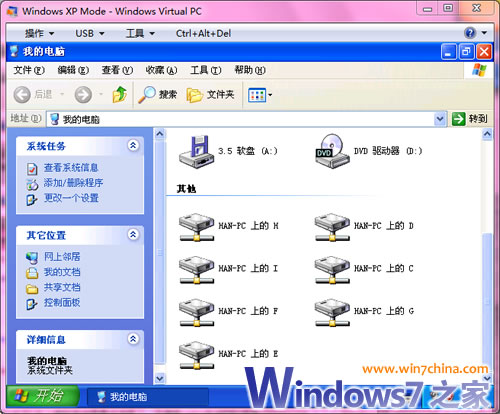The height and width of the screenshot is (414, 500).
Task: Select the 3.5 软盘 (A:) floppy drive icon
Action: (x=196, y=152)
